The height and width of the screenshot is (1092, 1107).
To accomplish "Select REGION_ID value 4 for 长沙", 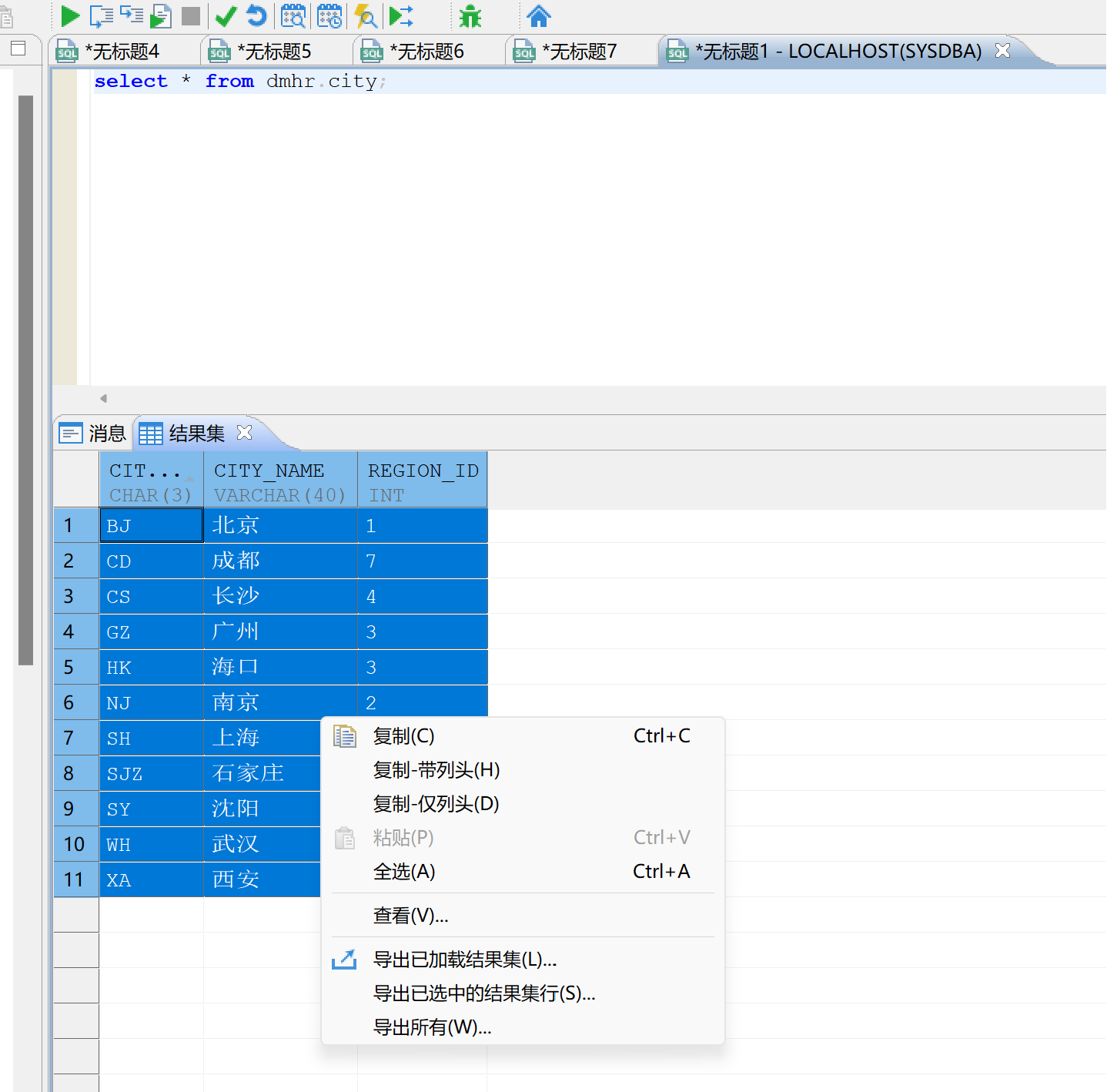I will 423,596.
